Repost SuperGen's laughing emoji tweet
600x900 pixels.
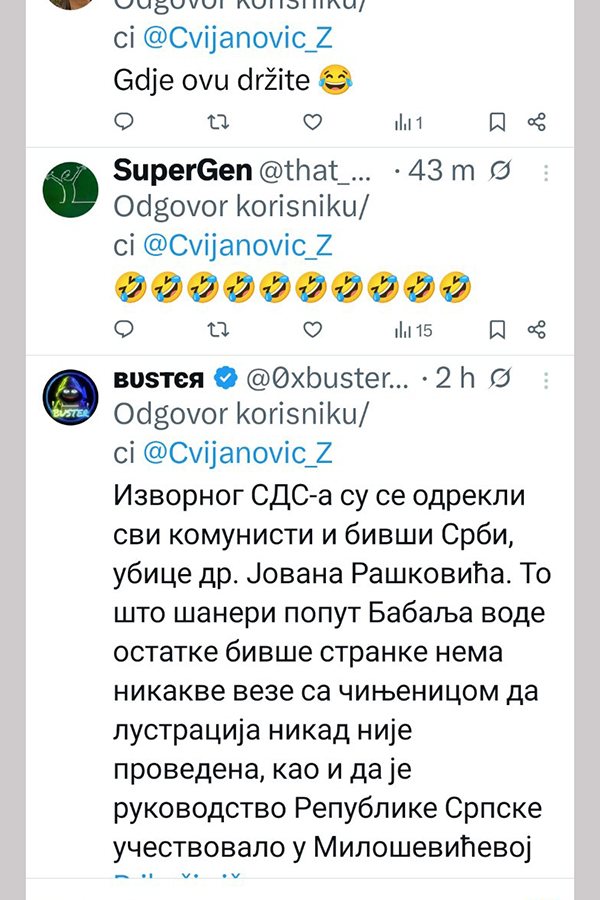217,328
